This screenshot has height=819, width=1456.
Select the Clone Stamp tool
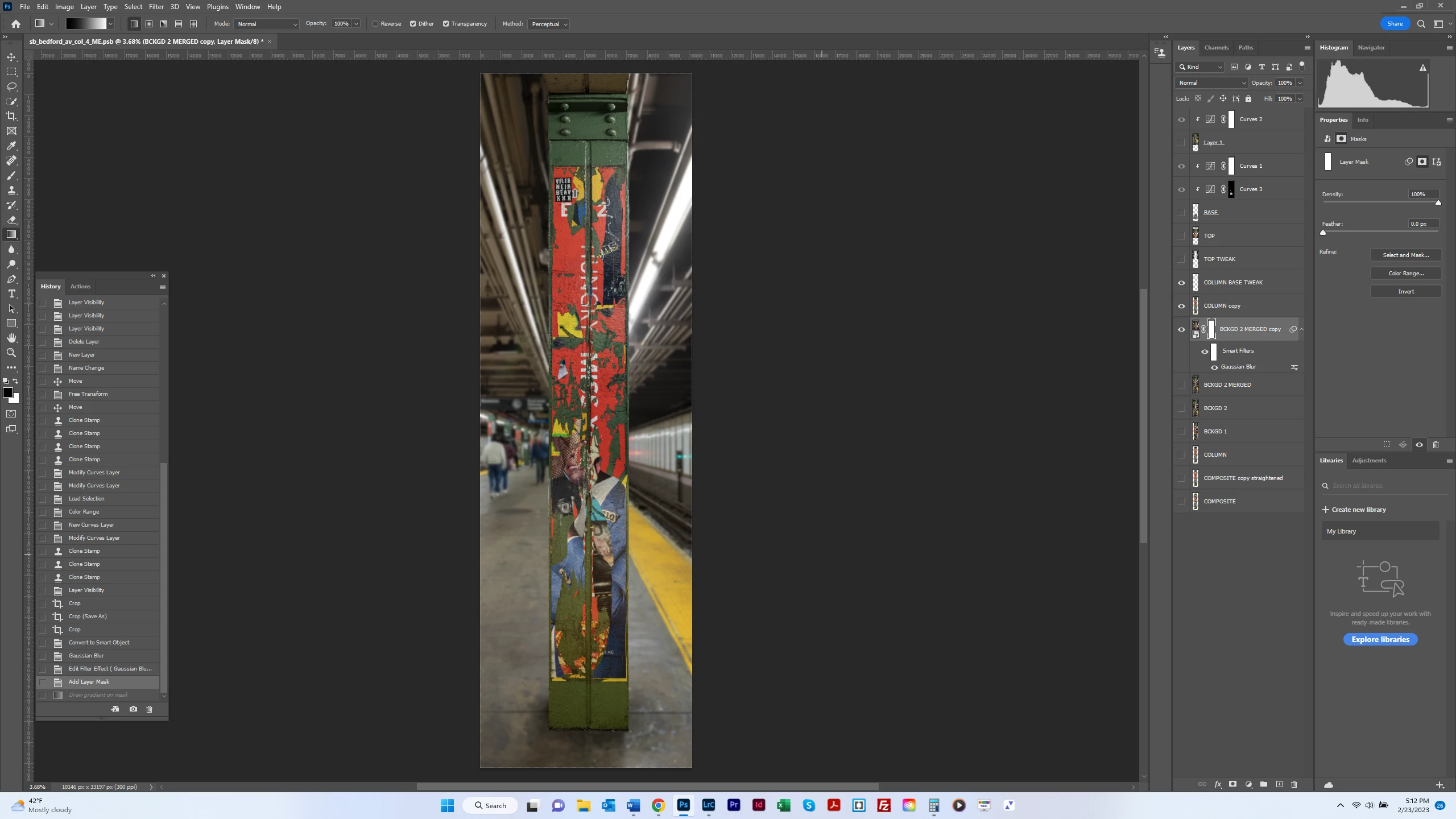(x=11, y=190)
